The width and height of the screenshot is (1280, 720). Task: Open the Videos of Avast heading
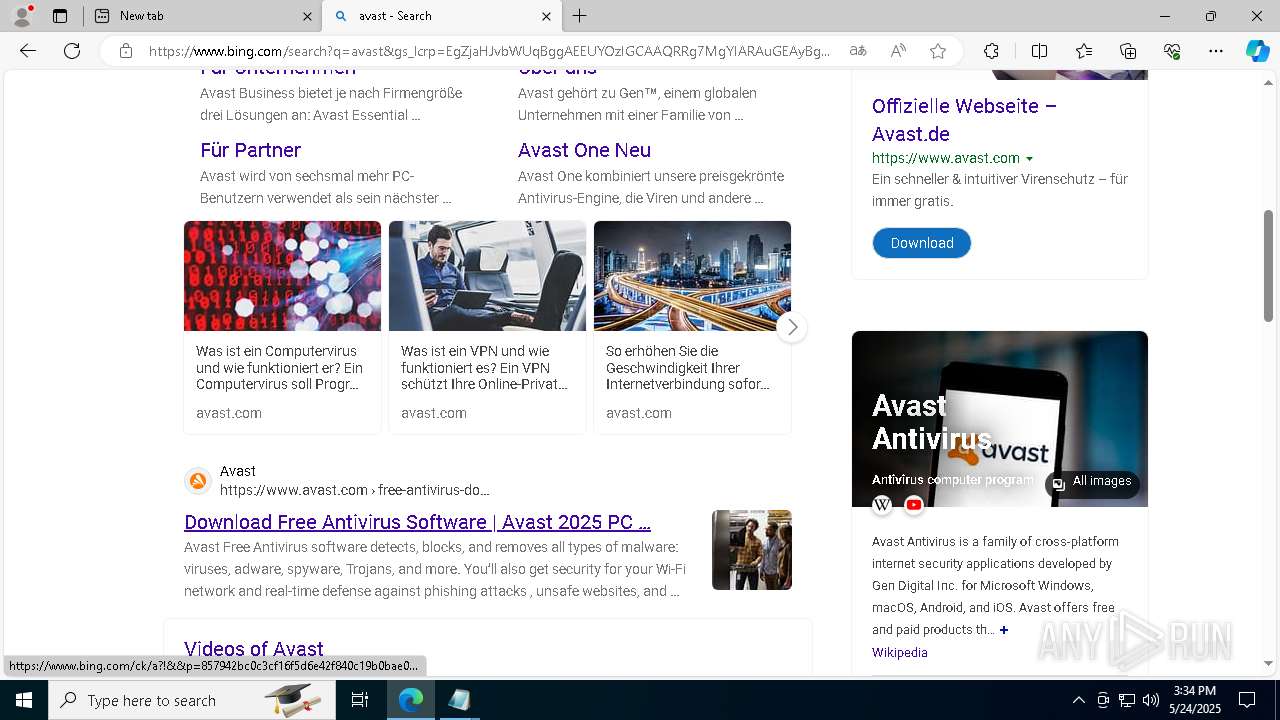click(x=253, y=649)
